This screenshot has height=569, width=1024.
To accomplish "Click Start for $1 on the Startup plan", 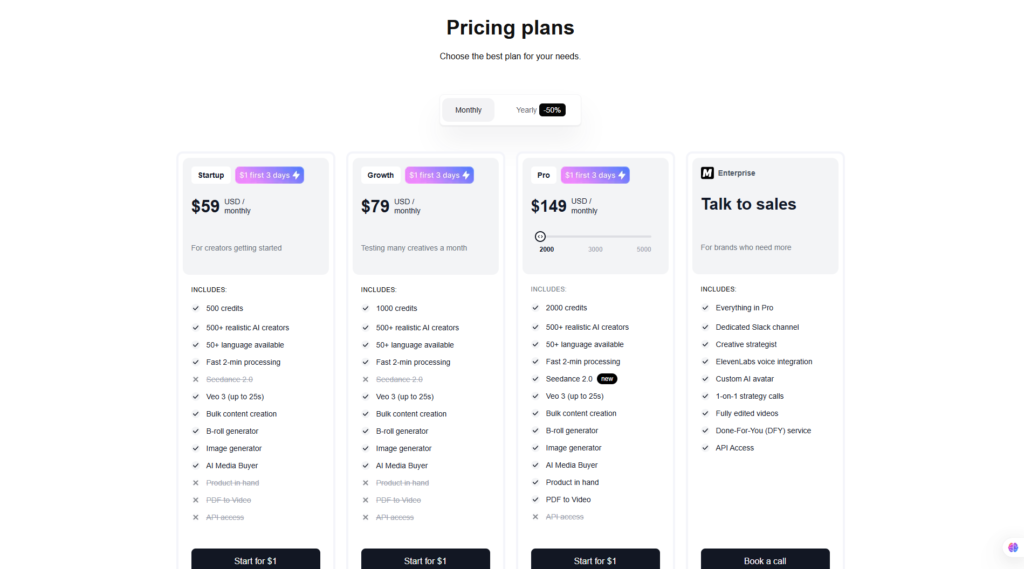I will [x=255, y=560].
